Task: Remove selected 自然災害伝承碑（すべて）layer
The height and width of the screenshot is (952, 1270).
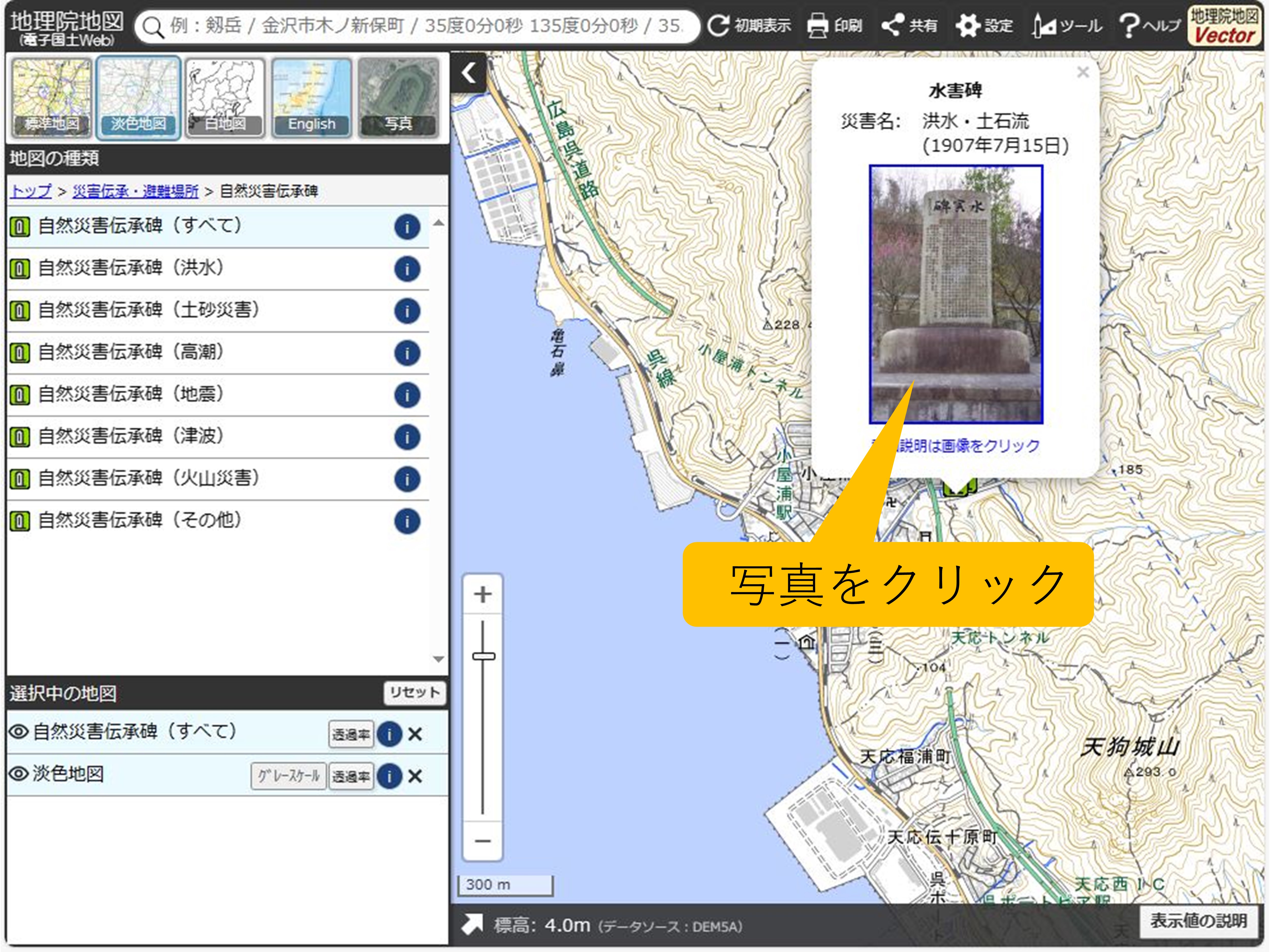Action: [415, 734]
